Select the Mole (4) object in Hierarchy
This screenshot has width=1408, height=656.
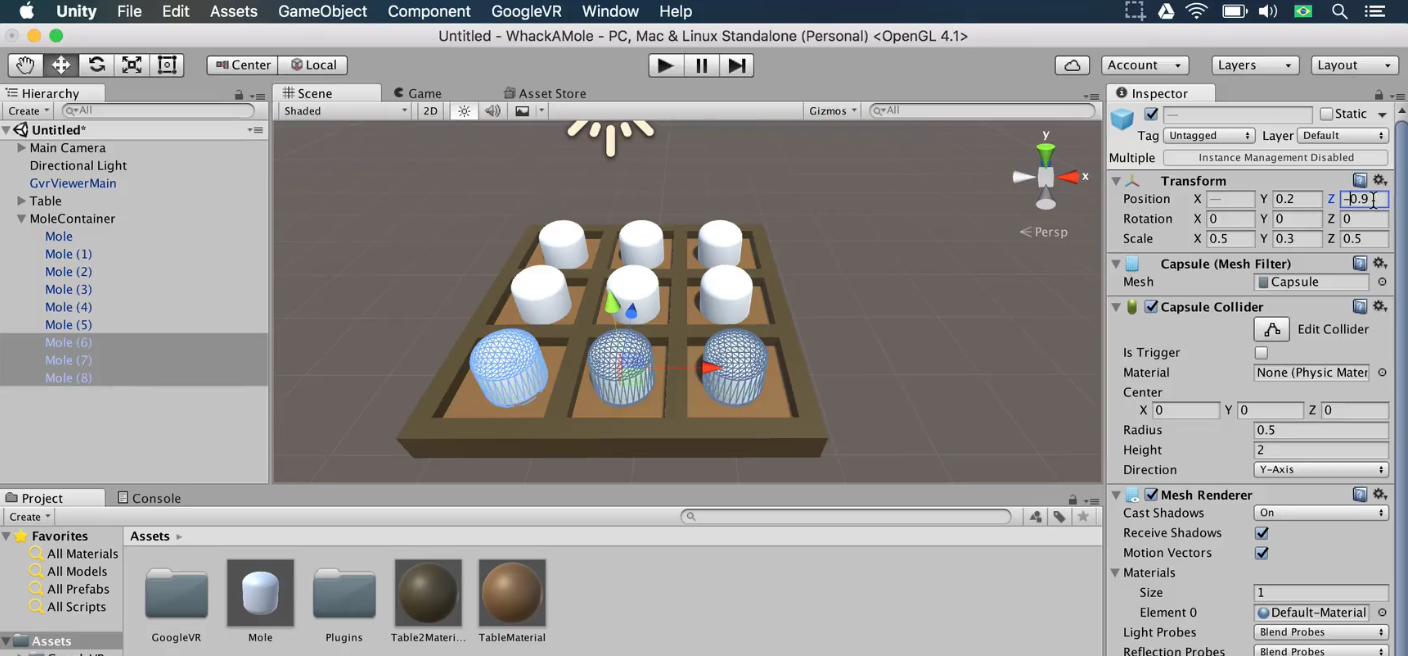click(67, 307)
